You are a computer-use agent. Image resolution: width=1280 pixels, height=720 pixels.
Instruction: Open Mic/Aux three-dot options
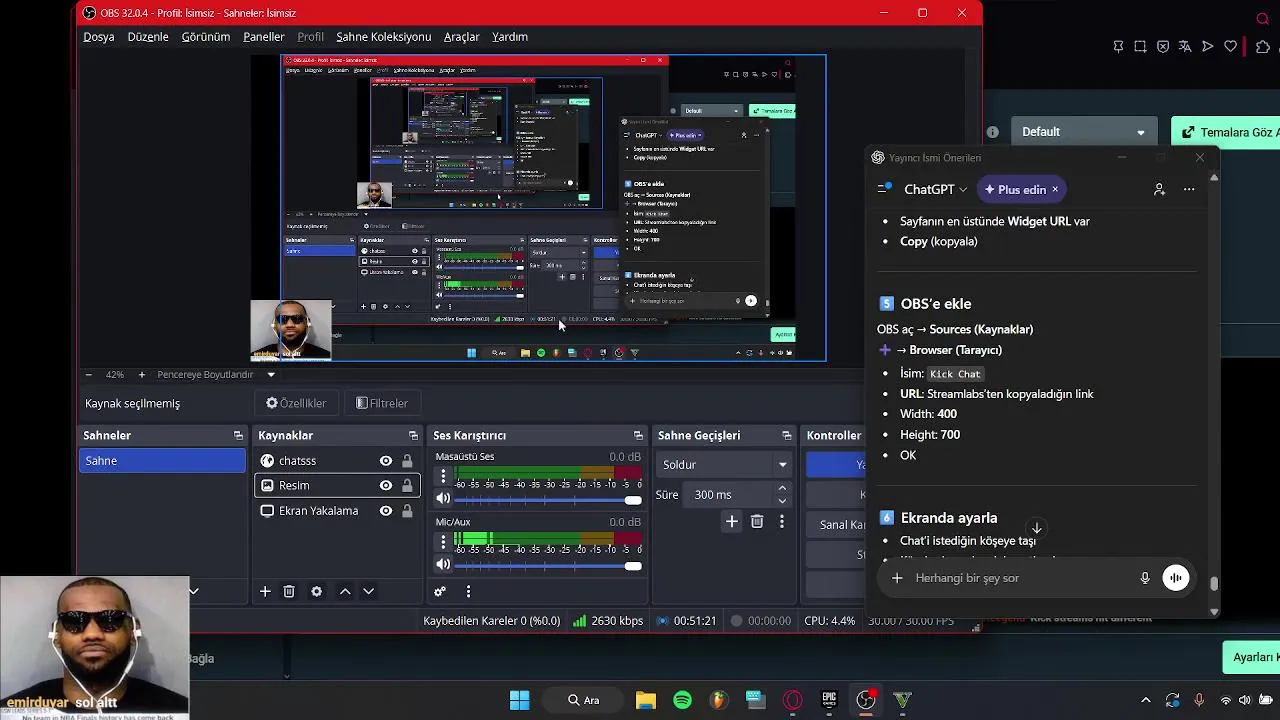tap(443, 542)
